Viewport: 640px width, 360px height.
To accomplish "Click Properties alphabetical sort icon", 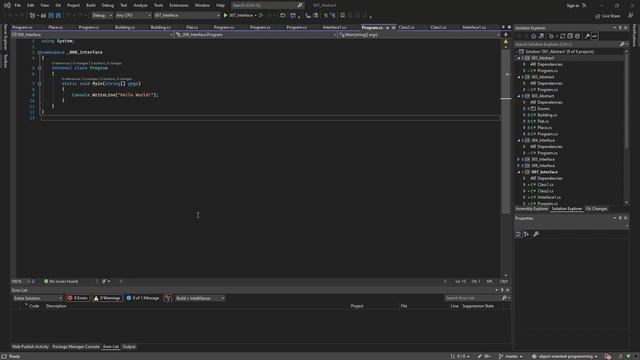I will [527, 234].
